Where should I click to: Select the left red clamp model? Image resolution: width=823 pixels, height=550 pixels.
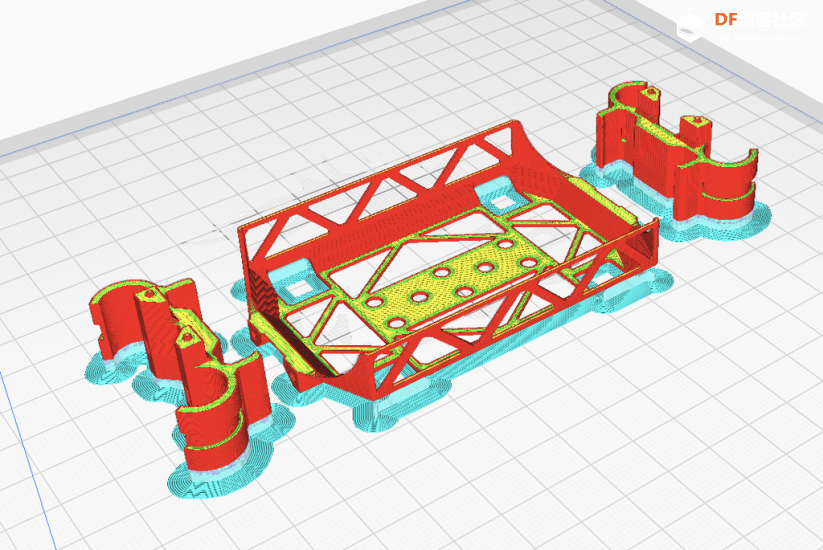point(150,330)
